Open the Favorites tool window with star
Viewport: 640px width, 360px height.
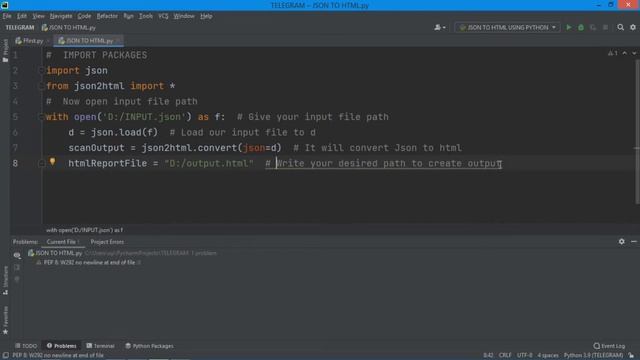pos(5,320)
